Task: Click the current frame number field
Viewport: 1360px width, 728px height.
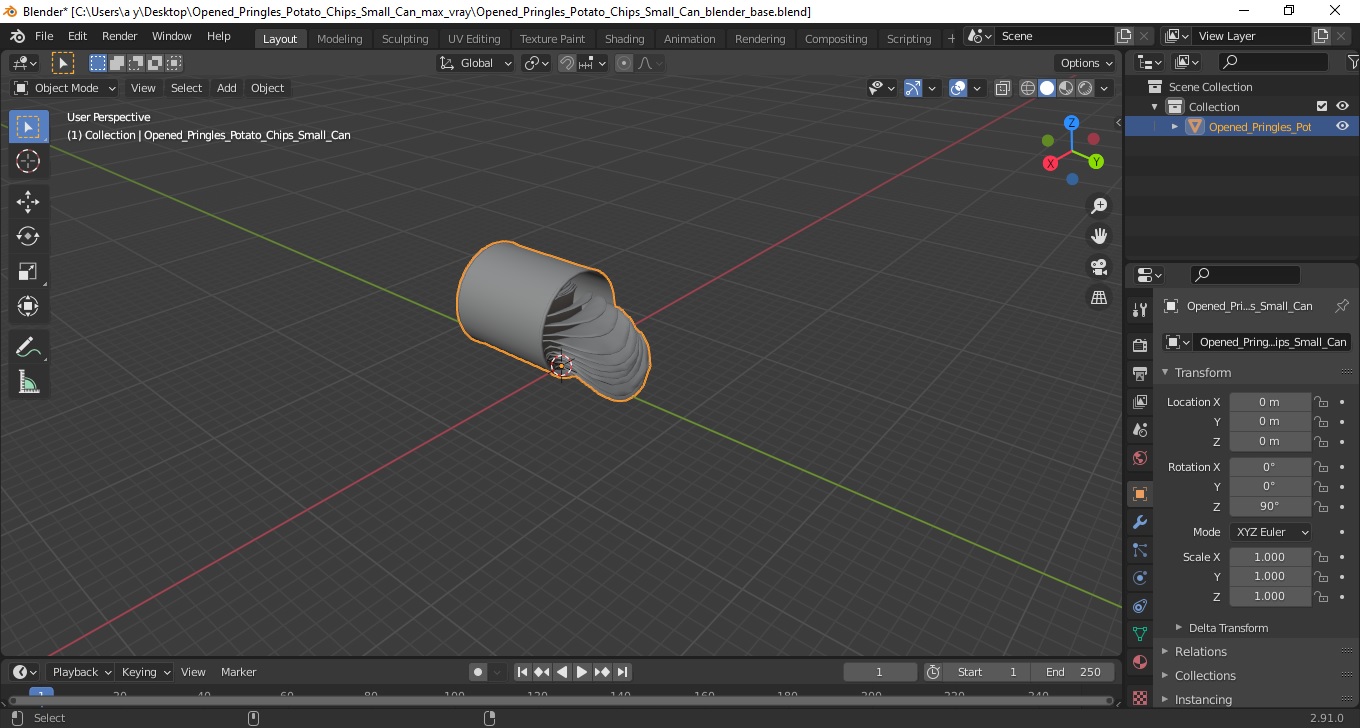Action: click(880, 672)
